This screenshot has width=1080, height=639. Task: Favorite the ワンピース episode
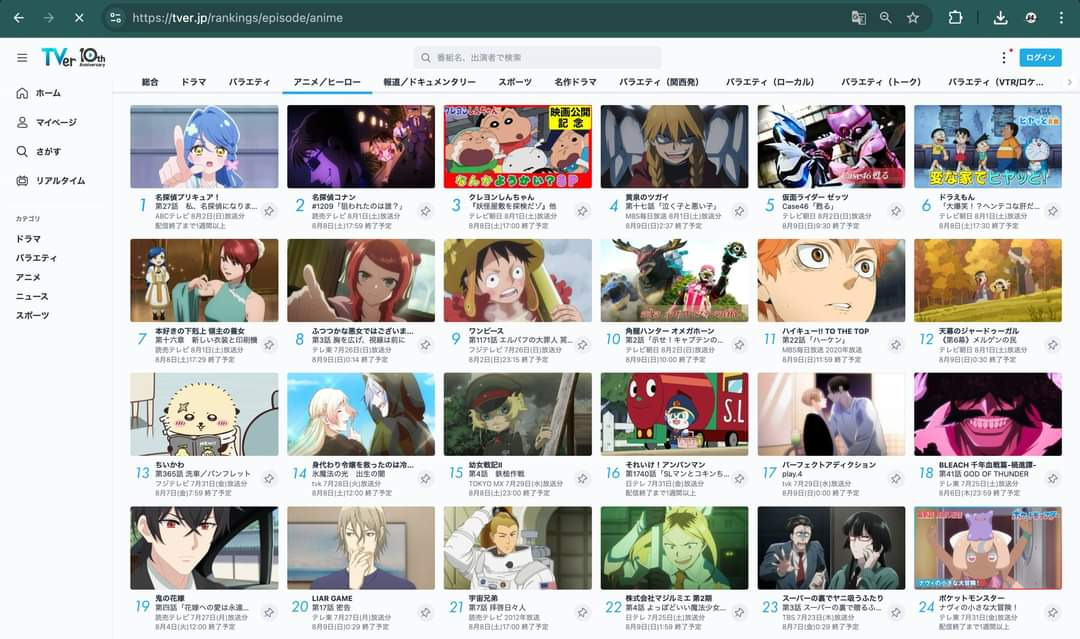(583, 344)
